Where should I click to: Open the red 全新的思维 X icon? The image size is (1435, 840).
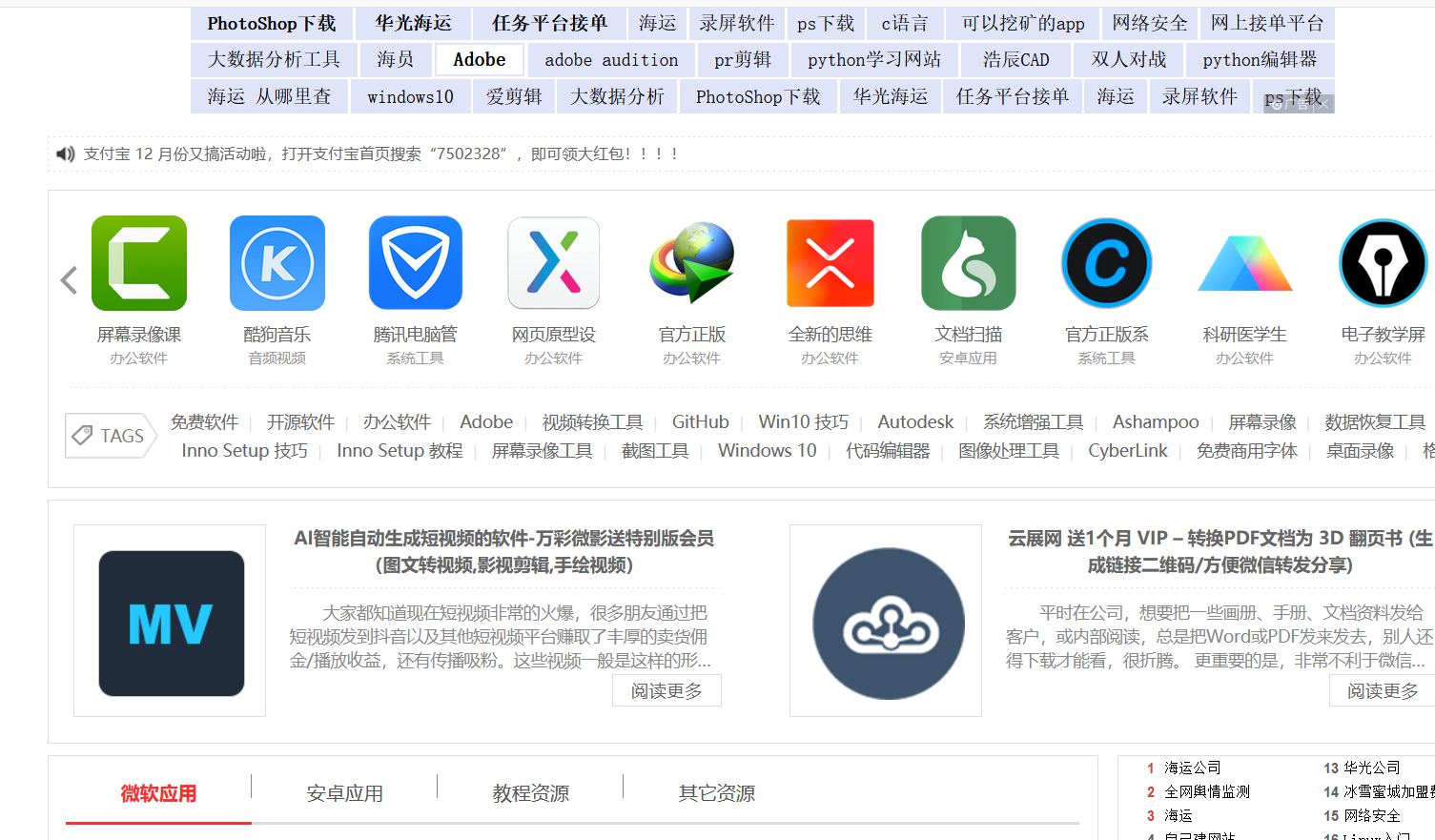pyautogui.click(x=830, y=263)
